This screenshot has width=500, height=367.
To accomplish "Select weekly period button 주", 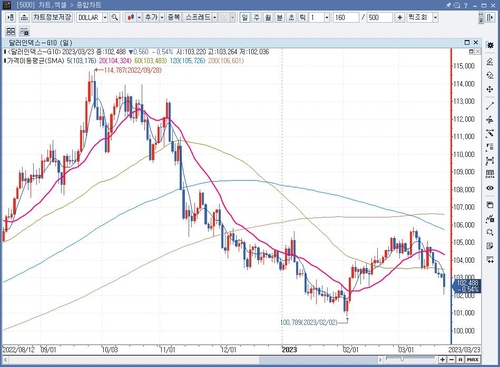I will [256, 17].
